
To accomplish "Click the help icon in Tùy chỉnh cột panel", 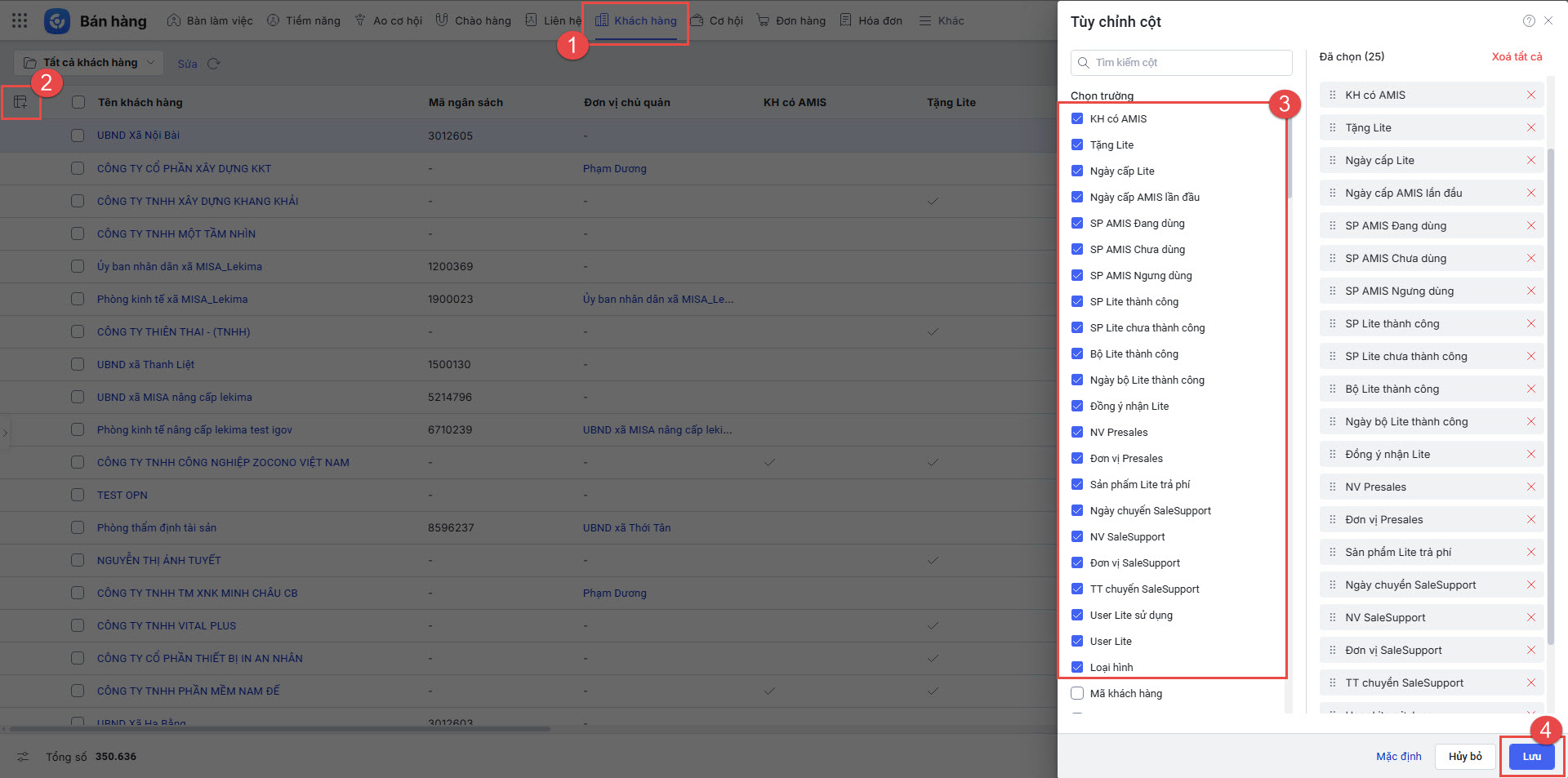I will coord(1529,21).
